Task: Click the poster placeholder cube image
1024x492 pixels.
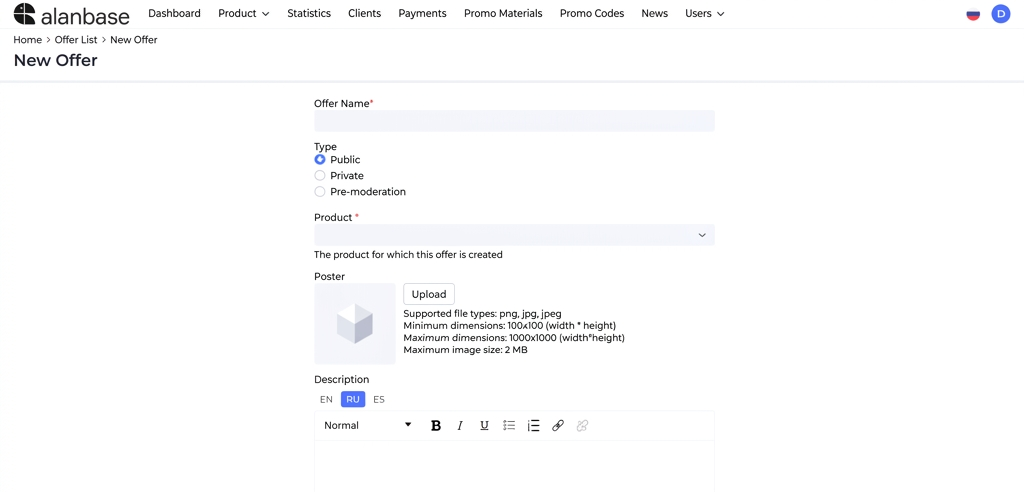Action: pos(355,323)
